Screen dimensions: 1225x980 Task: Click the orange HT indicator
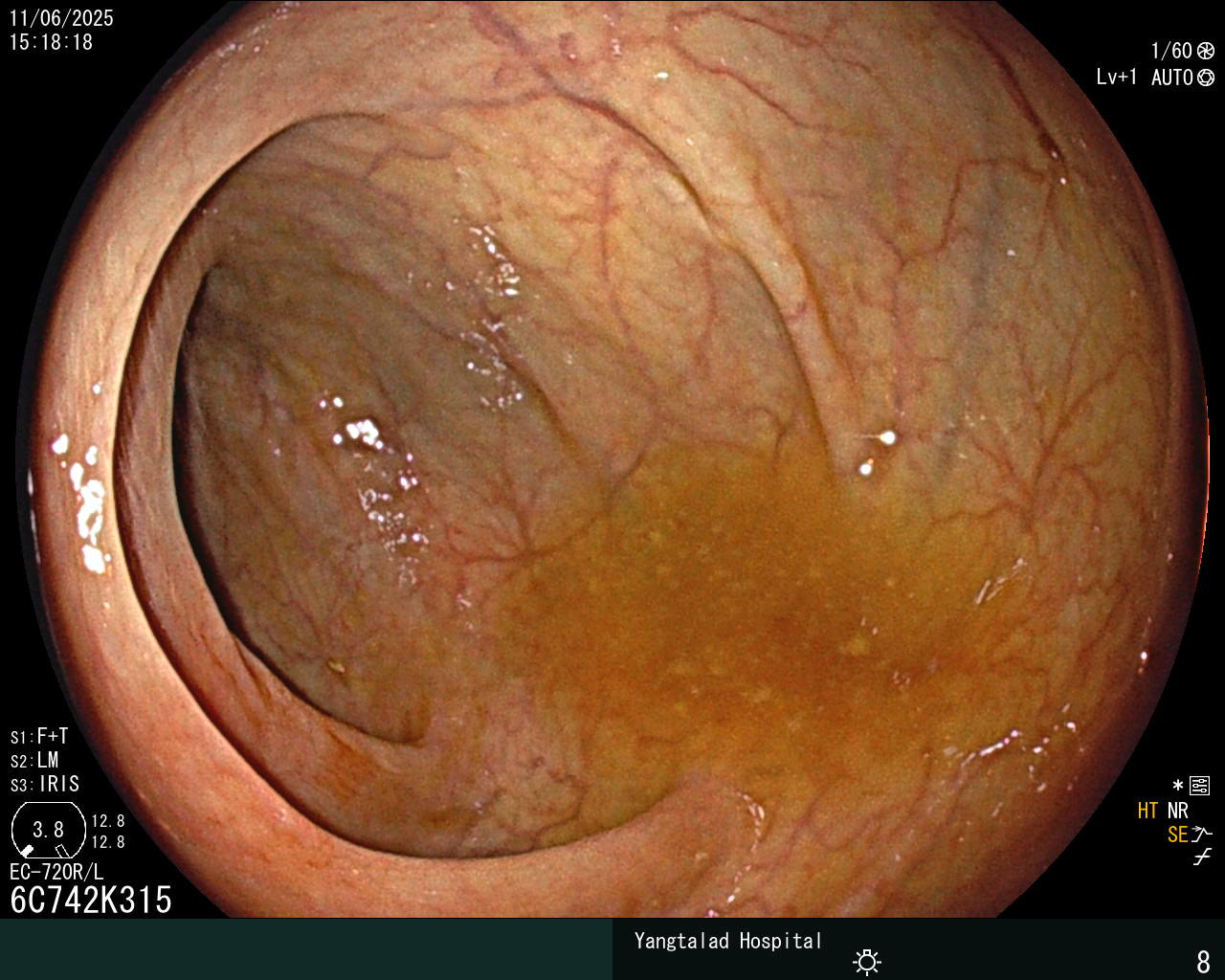(x=1148, y=811)
